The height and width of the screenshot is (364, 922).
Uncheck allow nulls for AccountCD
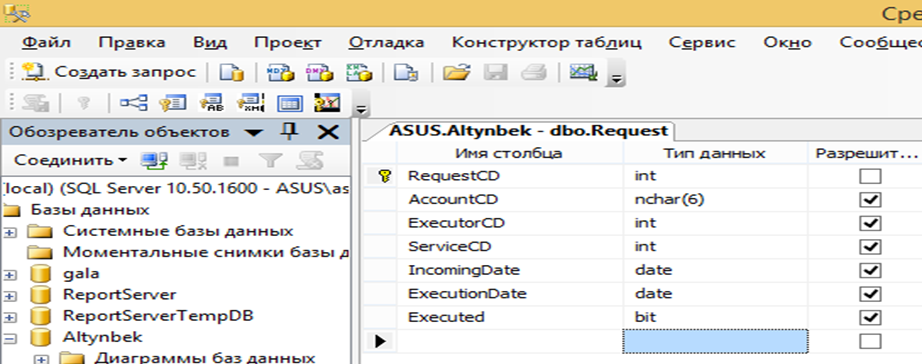[870, 200]
